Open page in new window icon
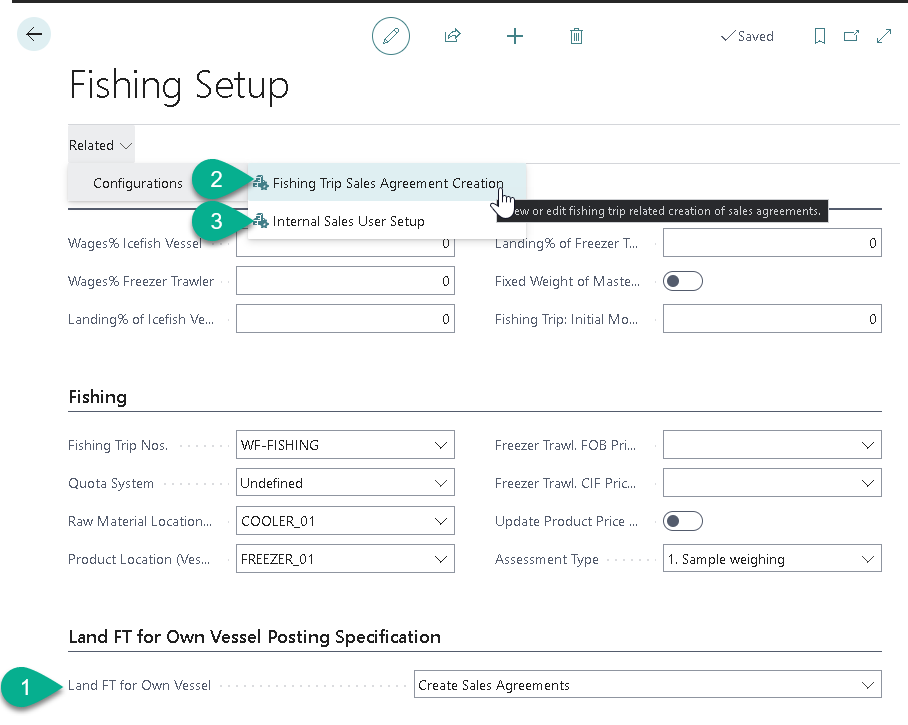 pyautogui.click(x=851, y=36)
